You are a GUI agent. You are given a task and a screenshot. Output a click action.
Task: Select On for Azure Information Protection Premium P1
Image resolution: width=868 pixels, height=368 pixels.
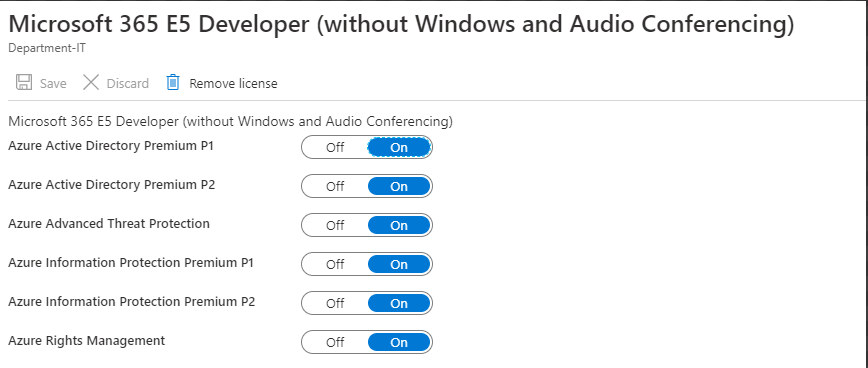(x=399, y=265)
